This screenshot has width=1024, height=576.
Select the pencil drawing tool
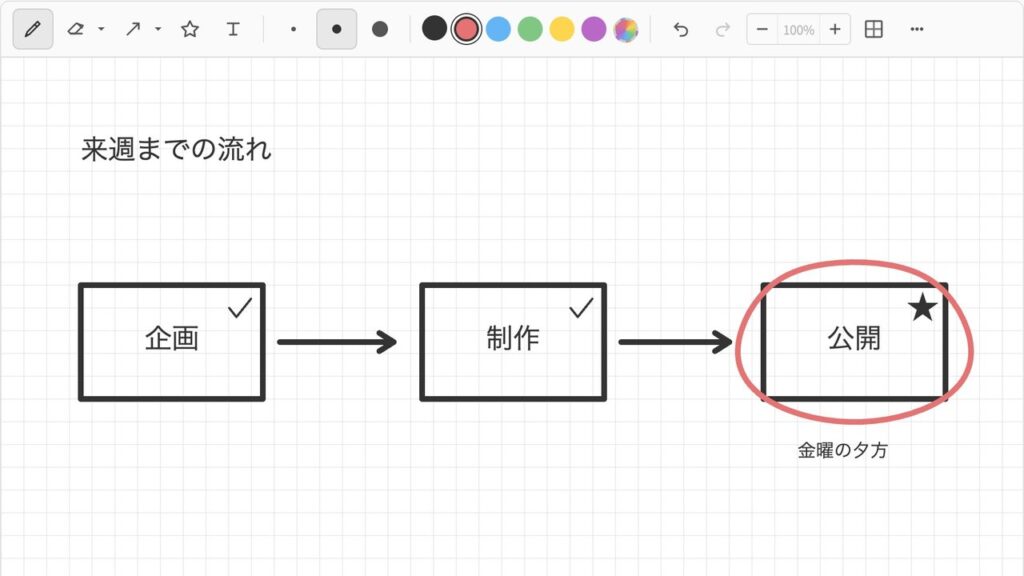point(33,29)
